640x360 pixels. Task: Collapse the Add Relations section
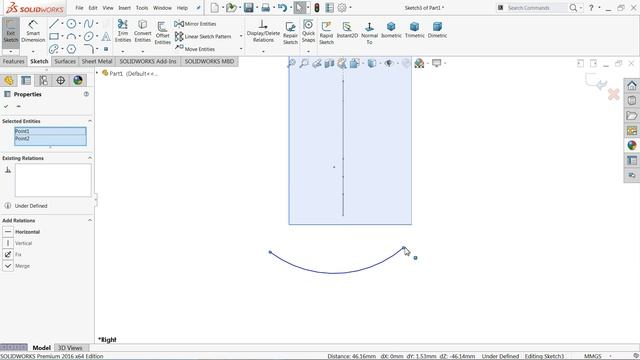click(90, 220)
